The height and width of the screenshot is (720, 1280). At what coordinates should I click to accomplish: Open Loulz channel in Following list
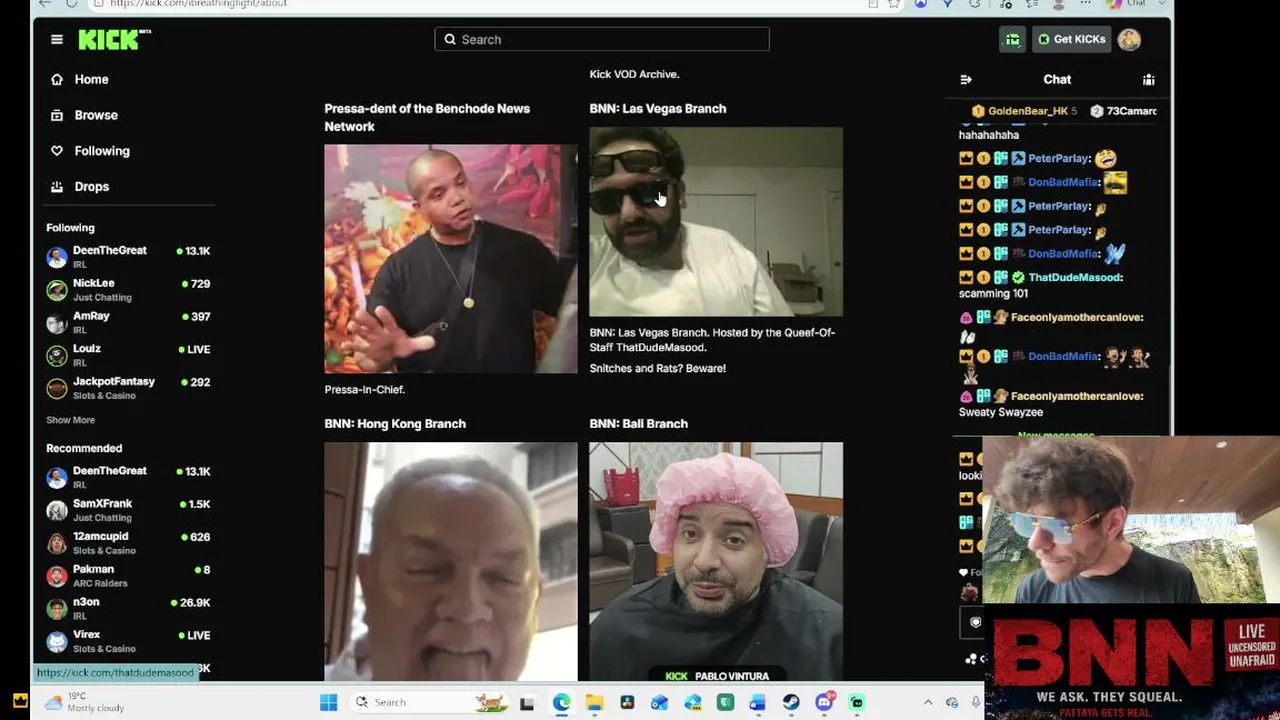(x=128, y=355)
